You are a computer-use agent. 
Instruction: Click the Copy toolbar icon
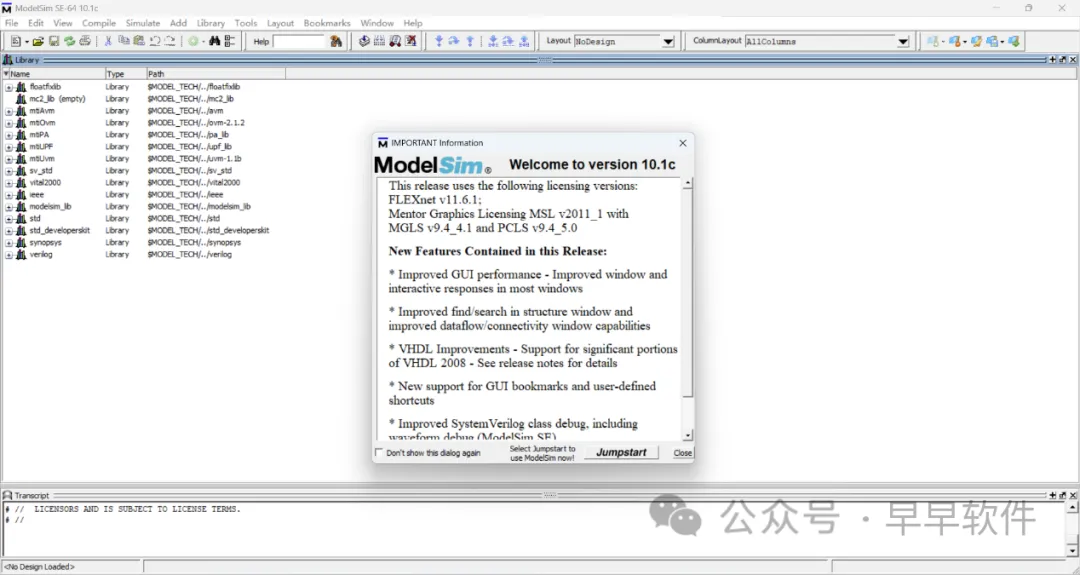pos(124,41)
